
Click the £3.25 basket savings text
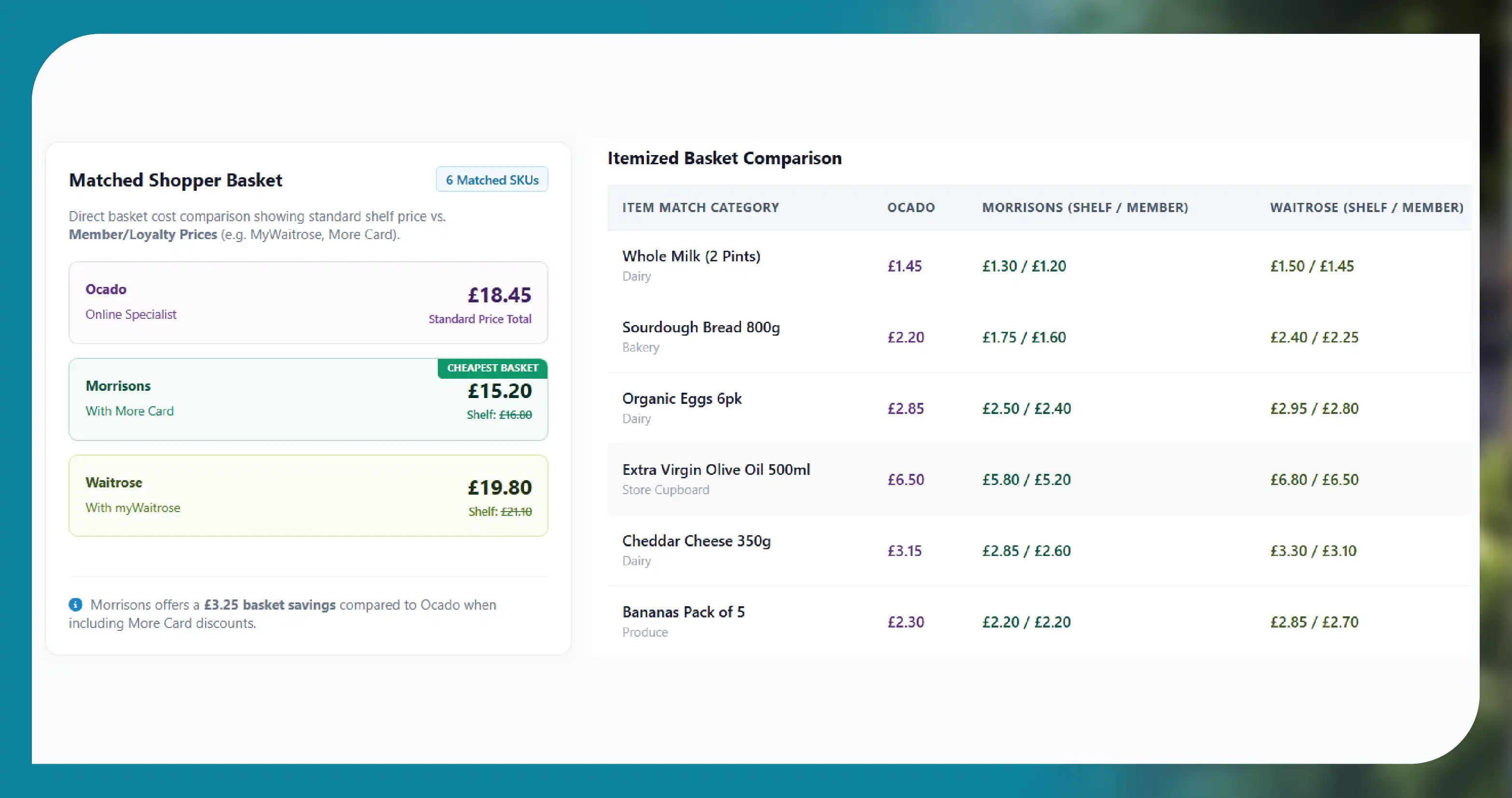click(x=270, y=605)
